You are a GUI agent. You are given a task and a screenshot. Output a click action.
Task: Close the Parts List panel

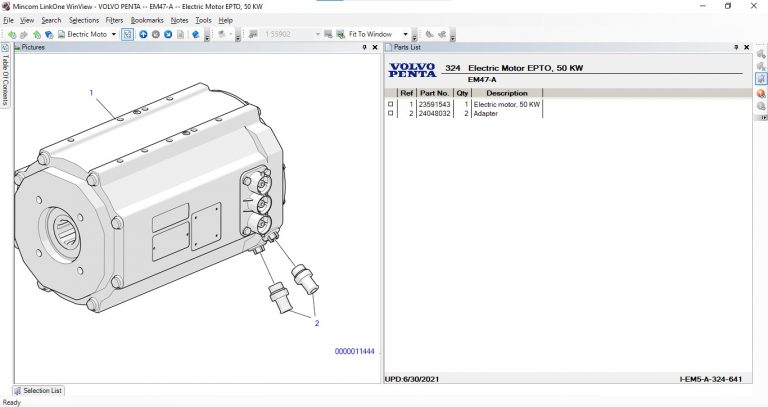tap(746, 47)
